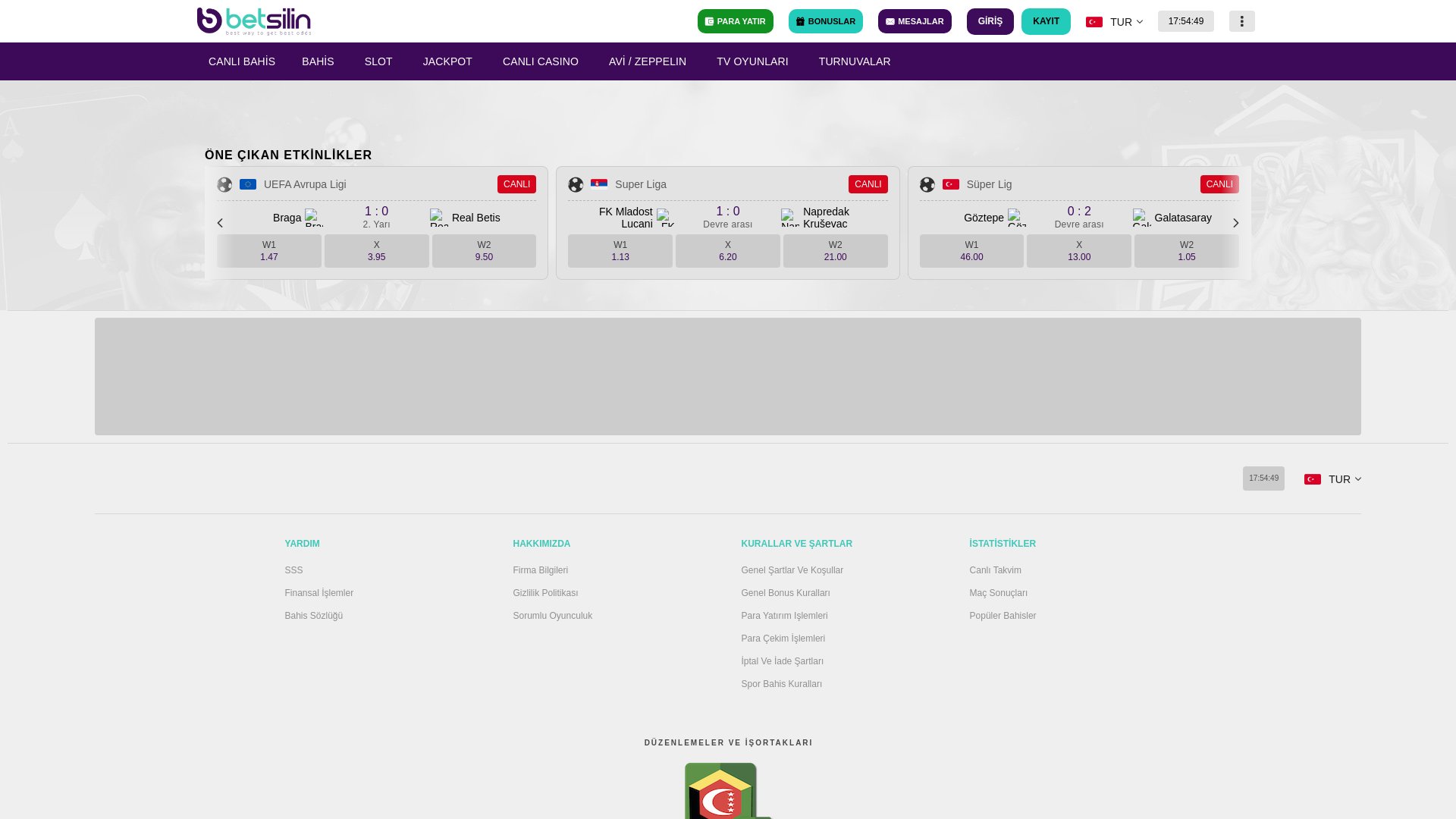
Task: Open Genel Bonus Kuralları link
Action: point(786,593)
